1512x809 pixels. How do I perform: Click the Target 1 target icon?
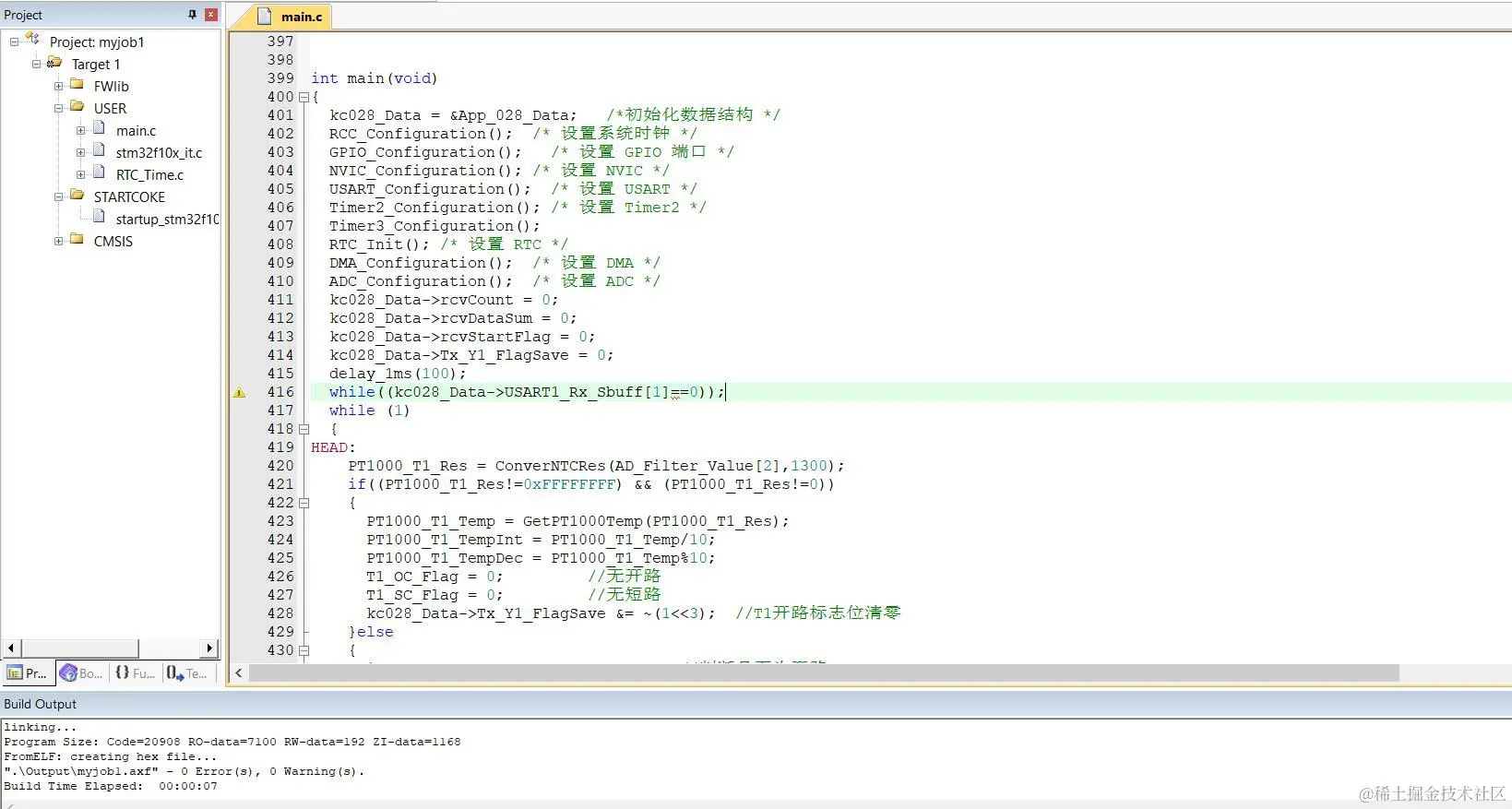click(54, 63)
